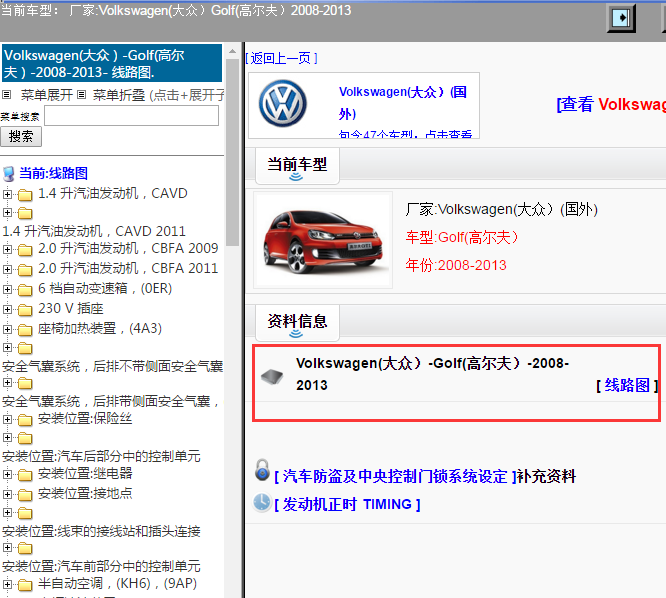Click folder icon above 安装位置:汽车前部分中的控制单元
The image size is (666, 598).
(x=25, y=548)
